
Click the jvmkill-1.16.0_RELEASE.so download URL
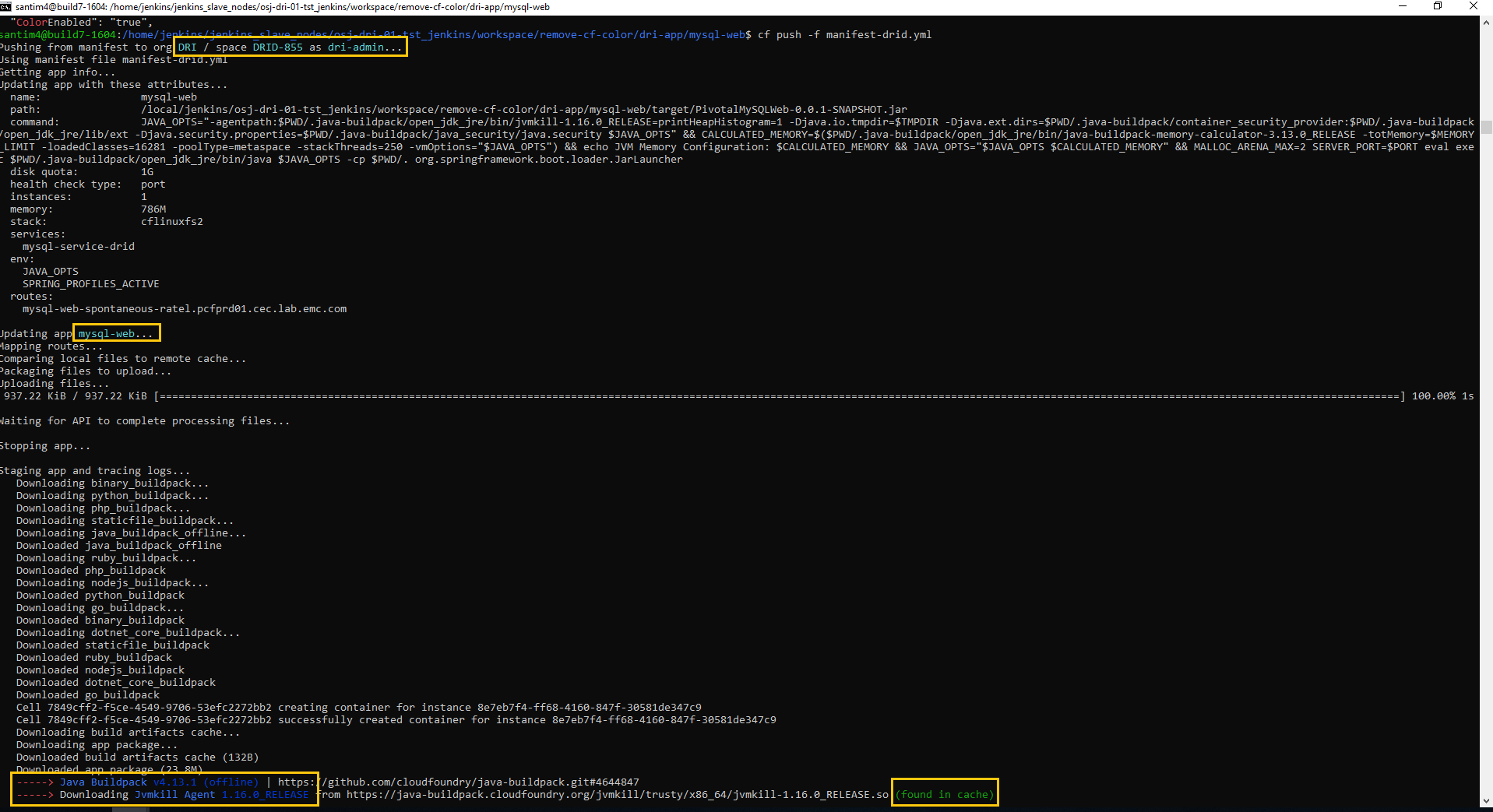[618, 795]
